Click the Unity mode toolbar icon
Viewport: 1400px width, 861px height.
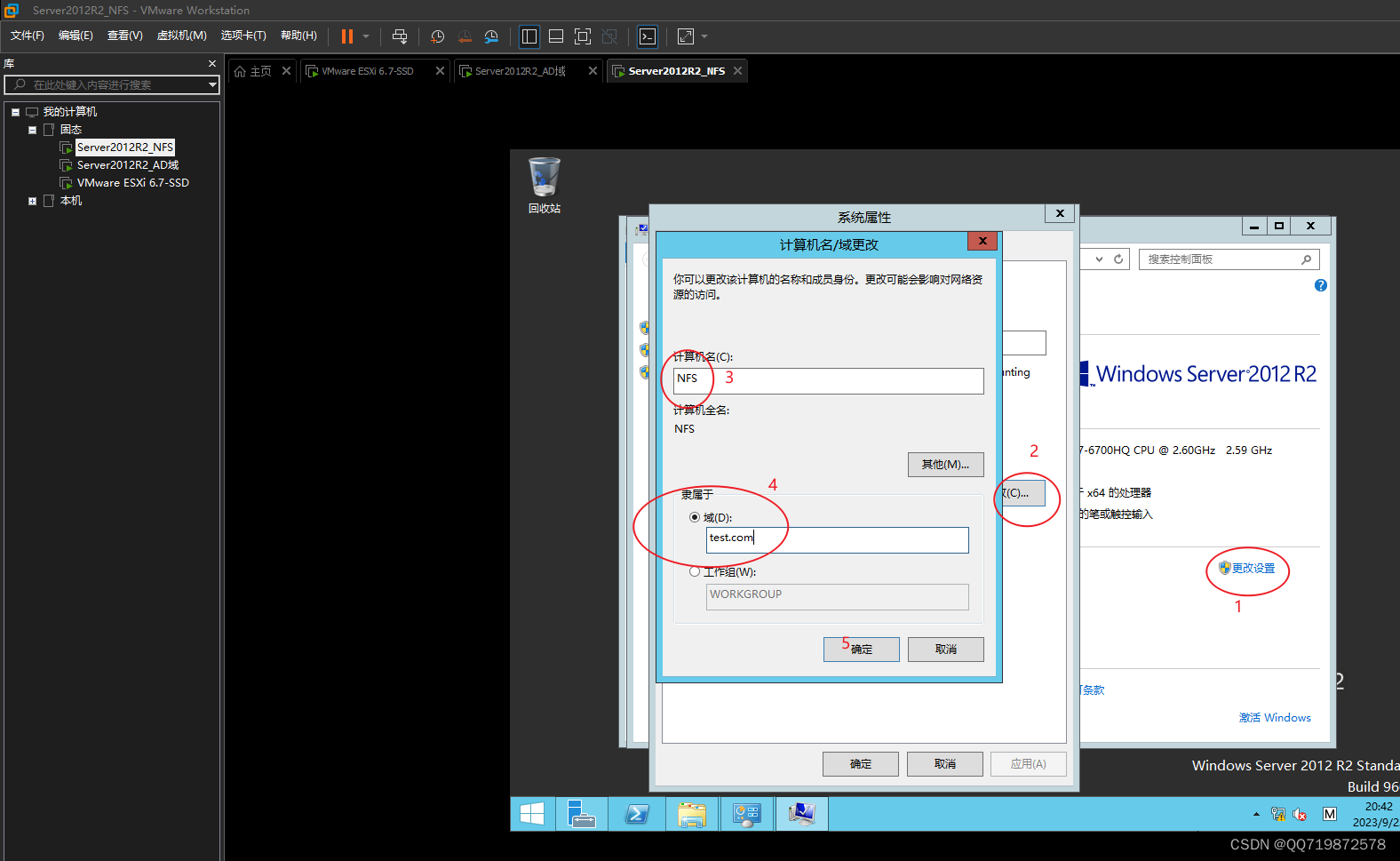click(x=609, y=36)
